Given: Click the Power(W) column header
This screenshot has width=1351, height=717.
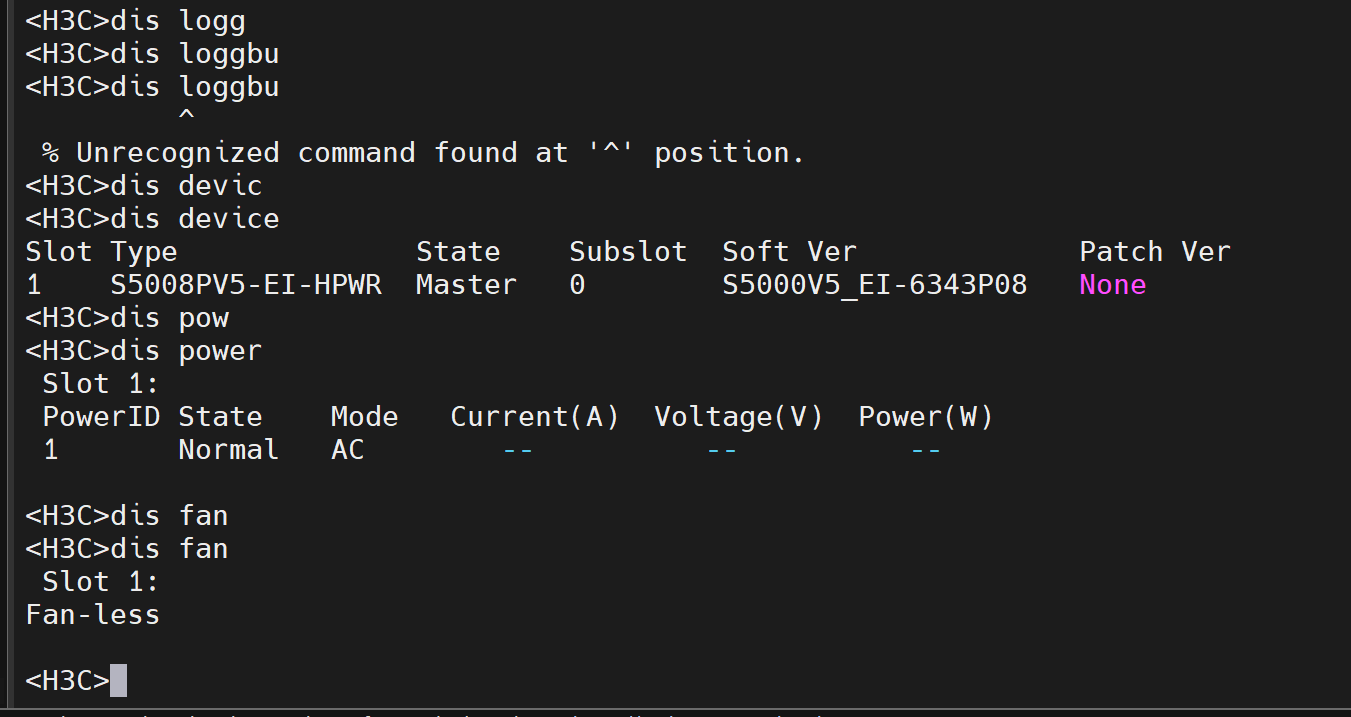Looking at the screenshot, I should pyautogui.click(x=925, y=417).
